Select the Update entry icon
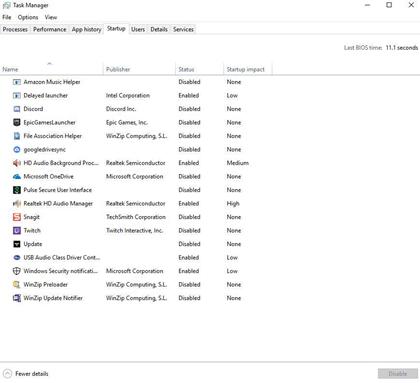Viewport: 420px width, 383px height. pyautogui.click(x=17, y=244)
